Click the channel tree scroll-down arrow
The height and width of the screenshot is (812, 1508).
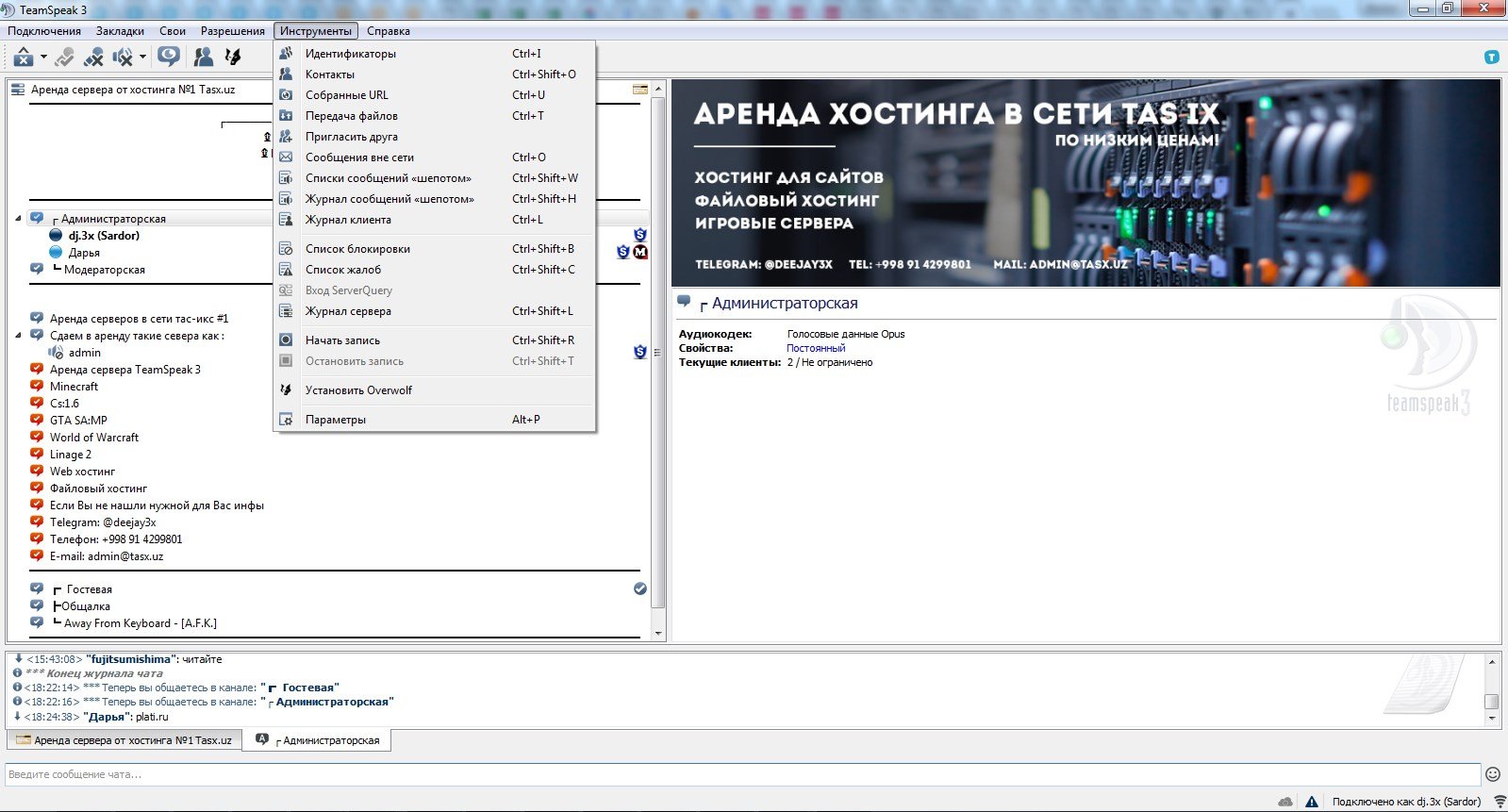point(658,634)
